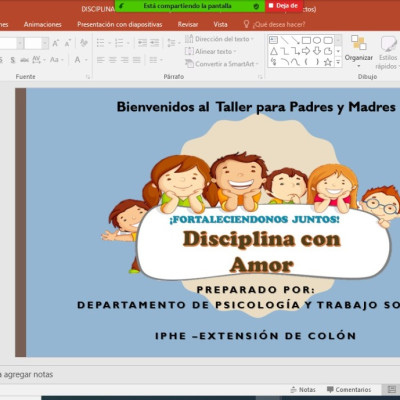Apply center text alignment
This screenshot has height=400, width=400.
(113, 60)
